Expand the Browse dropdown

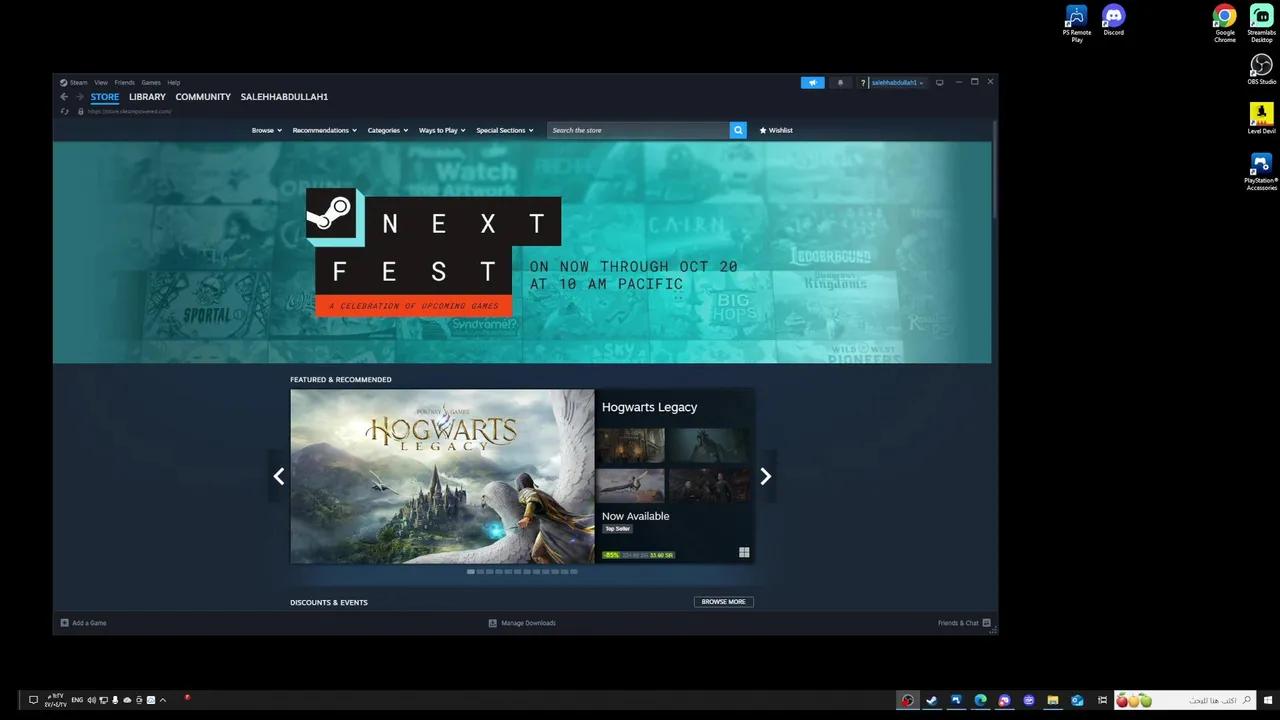pos(267,130)
